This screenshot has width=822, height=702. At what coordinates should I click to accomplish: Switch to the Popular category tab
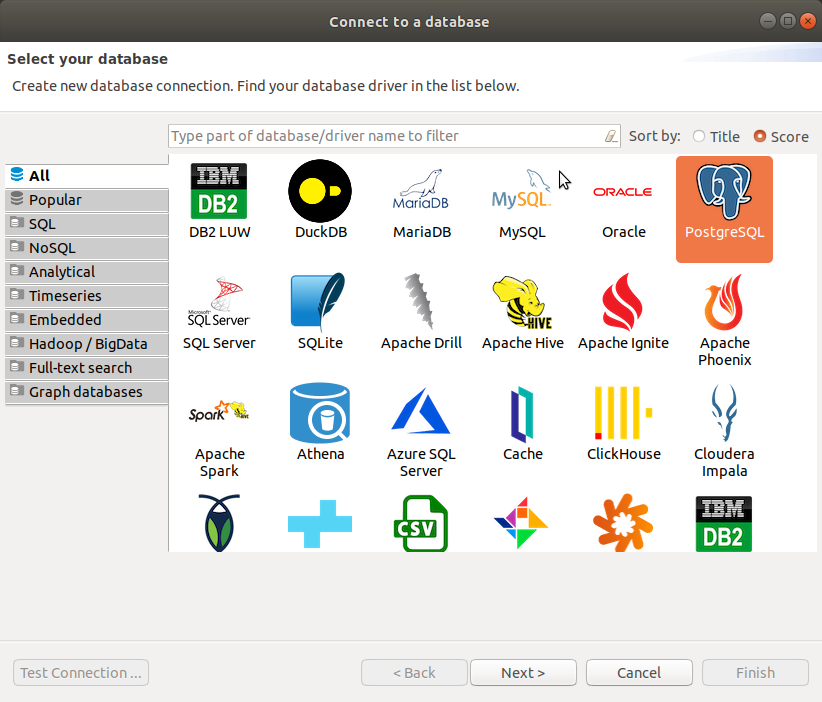(86, 200)
